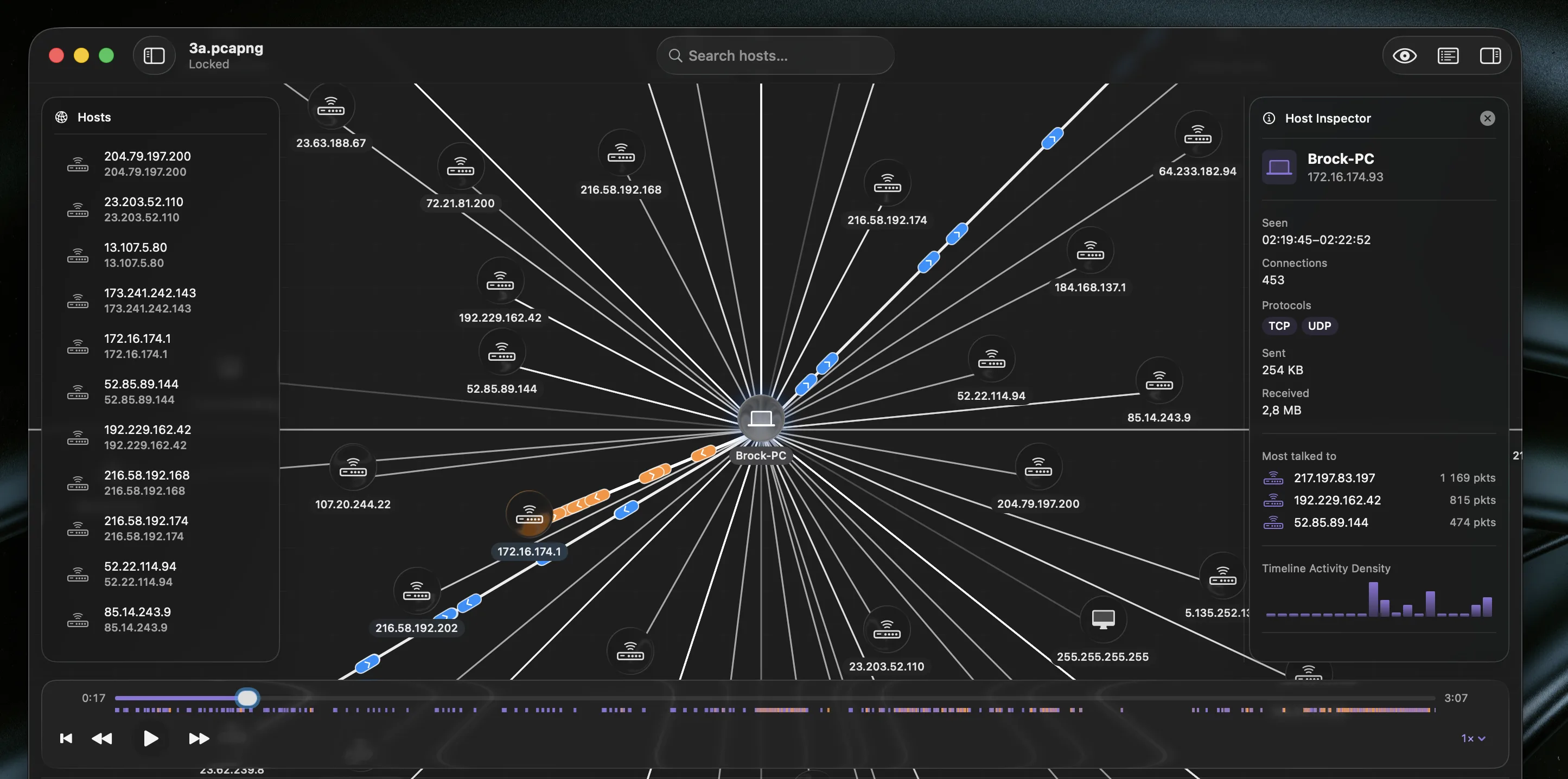Choose 13.107.5.80 in the Hosts list
The image size is (1568, 779).
(x=161, y=255)
